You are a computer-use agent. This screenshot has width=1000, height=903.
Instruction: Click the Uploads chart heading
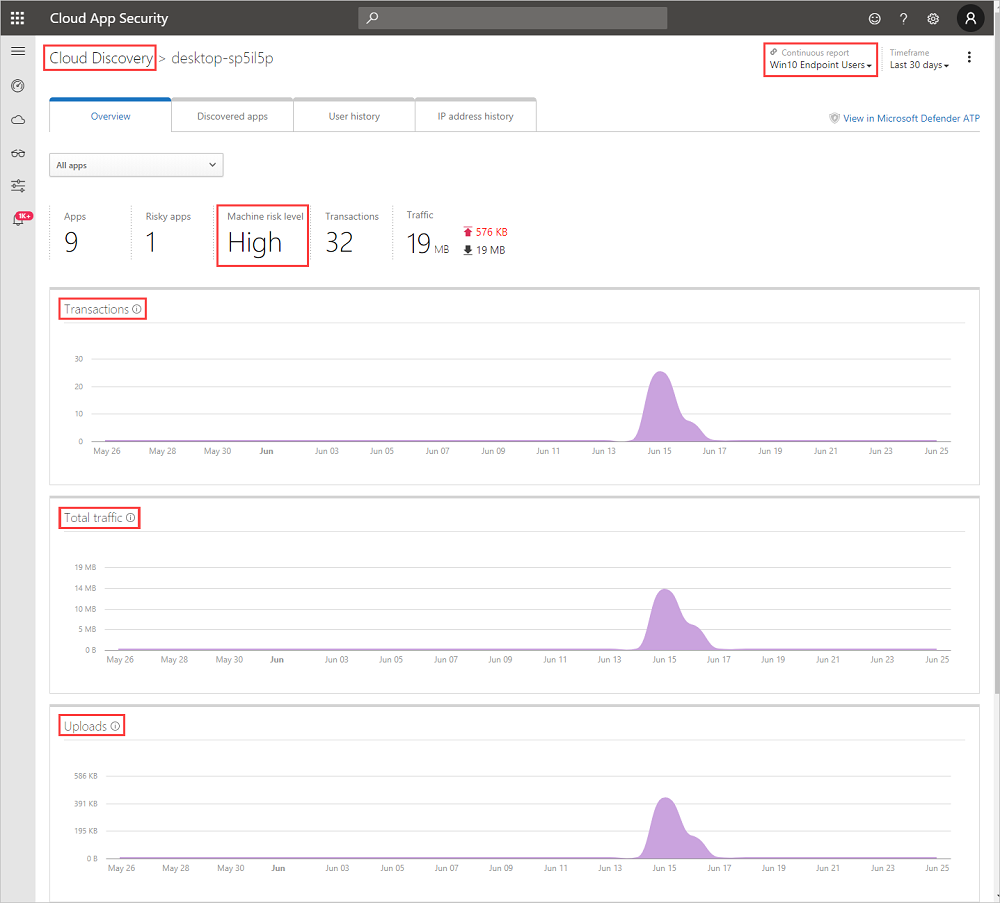(85, 726)
